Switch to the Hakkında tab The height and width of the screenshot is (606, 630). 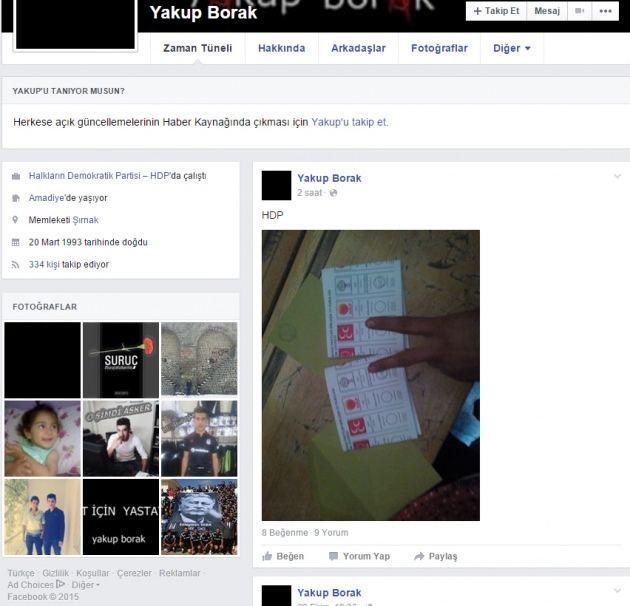[281, 48]
